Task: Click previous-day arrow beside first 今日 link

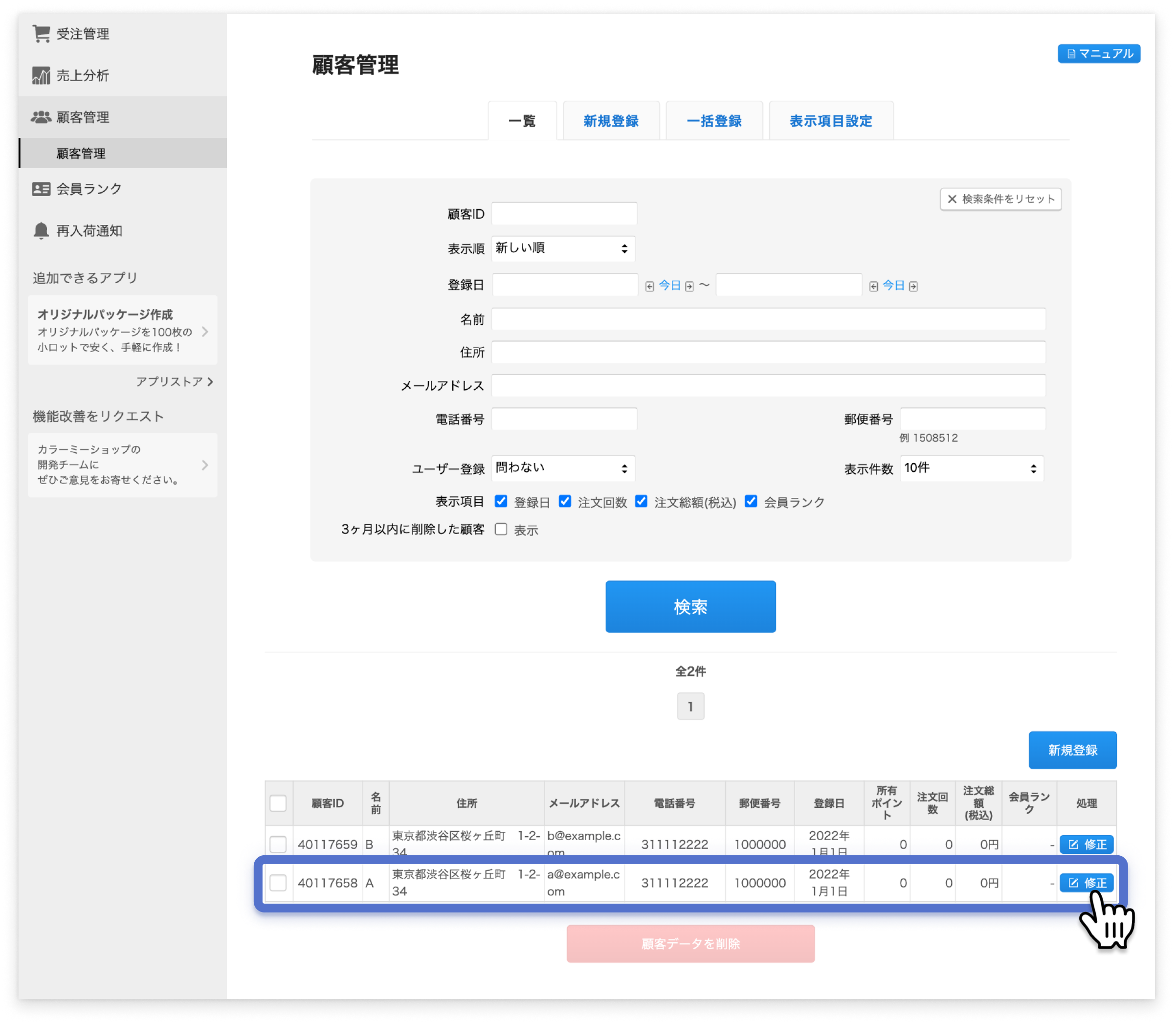Action: 650,287
